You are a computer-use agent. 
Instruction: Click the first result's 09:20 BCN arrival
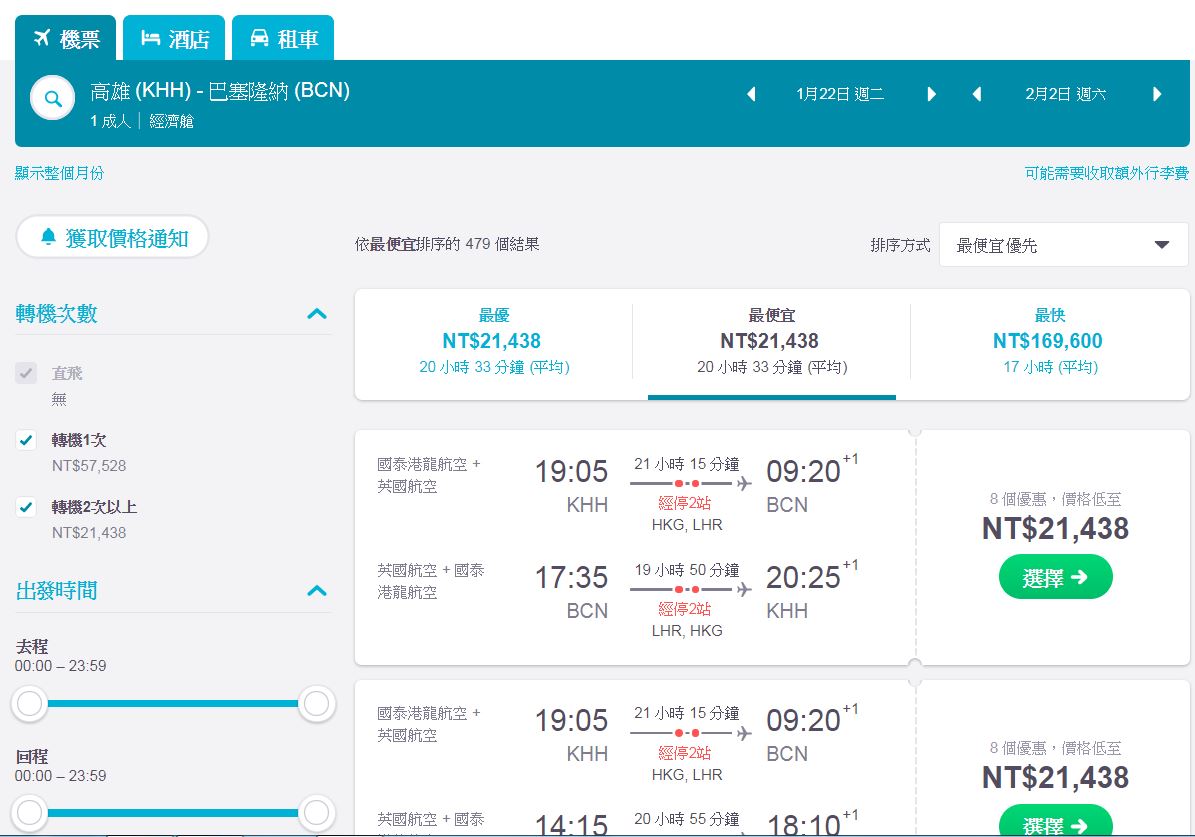[x=811, y=485]
